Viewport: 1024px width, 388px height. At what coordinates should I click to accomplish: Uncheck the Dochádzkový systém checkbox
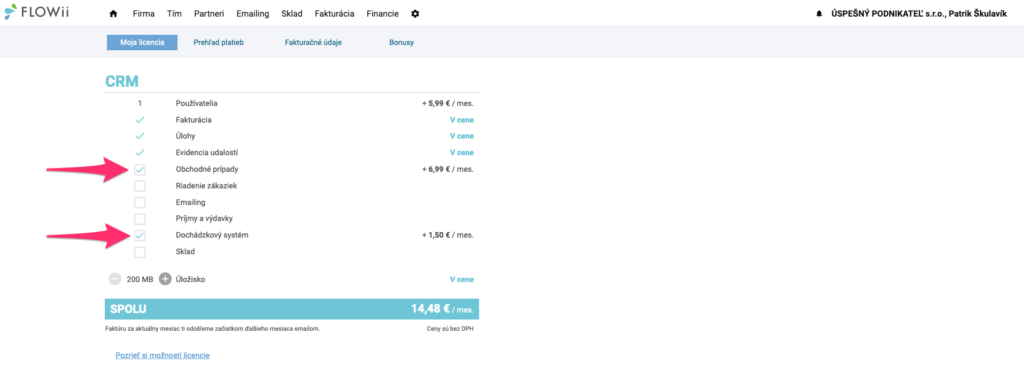pyautogui.click(x=140, y=235)
